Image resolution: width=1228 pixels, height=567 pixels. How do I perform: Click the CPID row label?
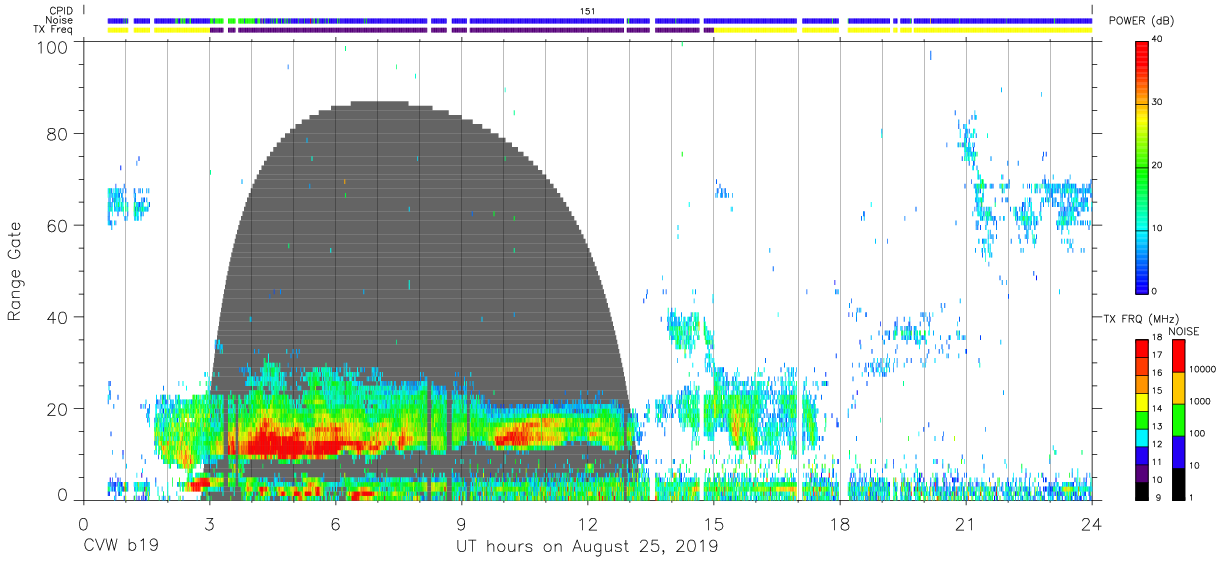click(63, 10)
